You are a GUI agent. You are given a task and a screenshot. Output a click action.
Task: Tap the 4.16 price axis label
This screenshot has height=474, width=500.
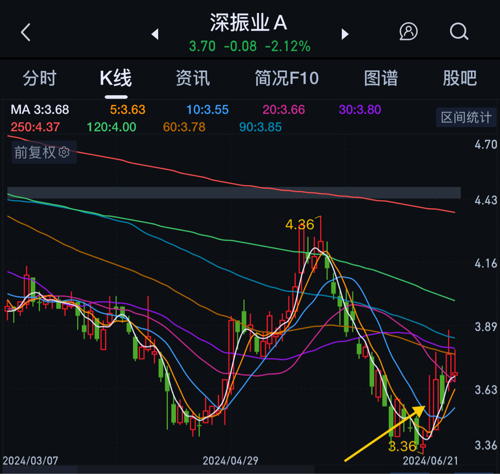tap(486, 264)
